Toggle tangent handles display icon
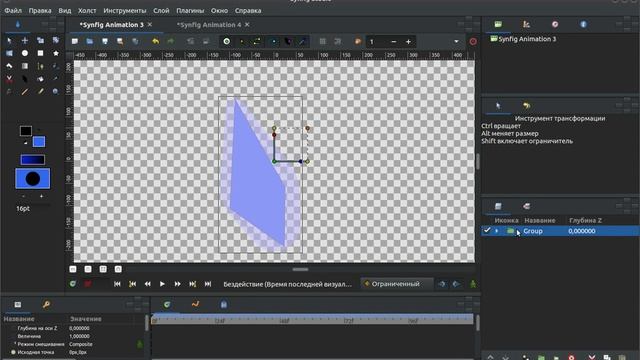This screenshot has width=640, height=360. [257, 41]
